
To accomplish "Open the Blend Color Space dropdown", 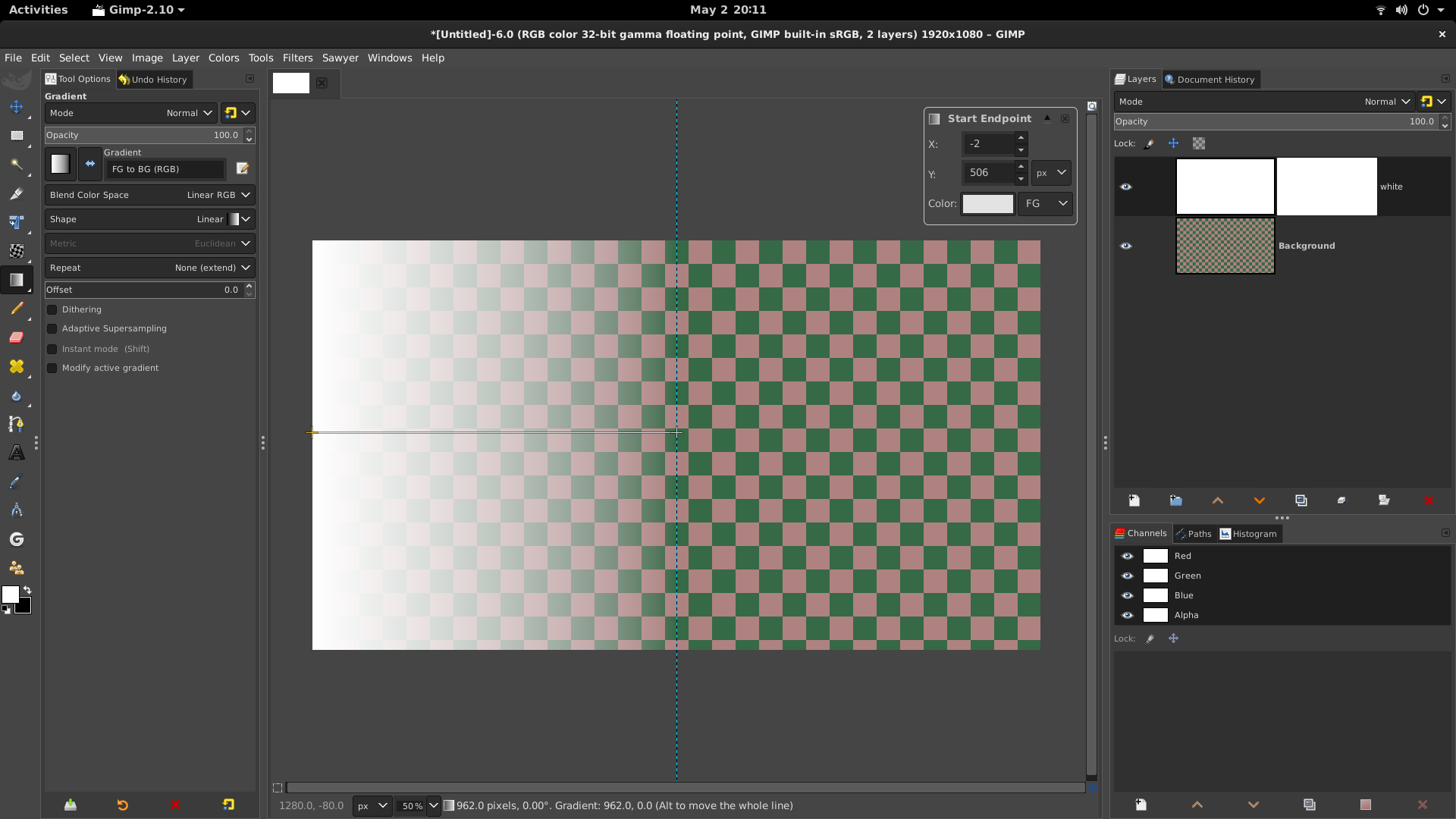I will [x=149, y=195].
